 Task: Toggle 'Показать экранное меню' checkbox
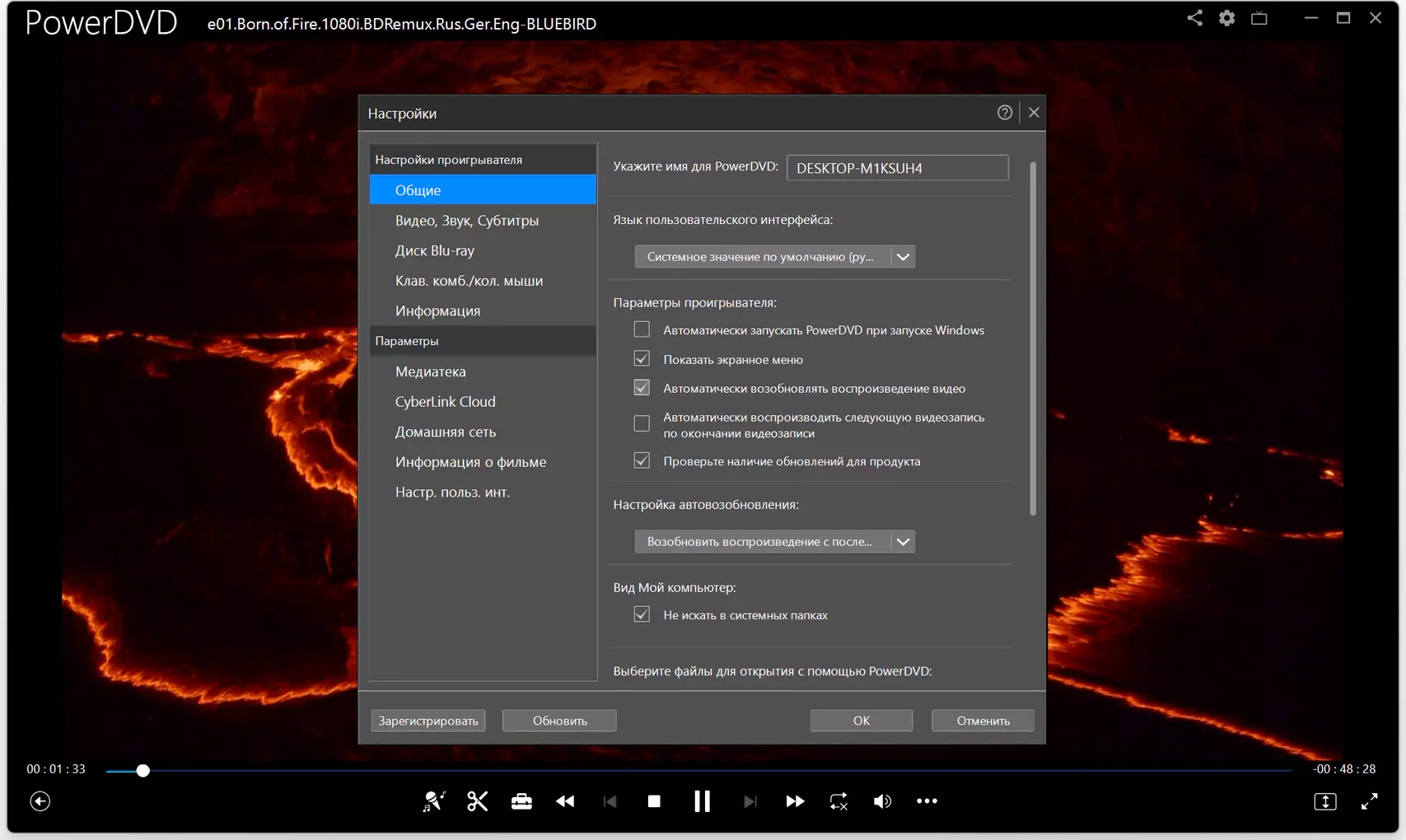pyautogui.click(x=642, y=359)
